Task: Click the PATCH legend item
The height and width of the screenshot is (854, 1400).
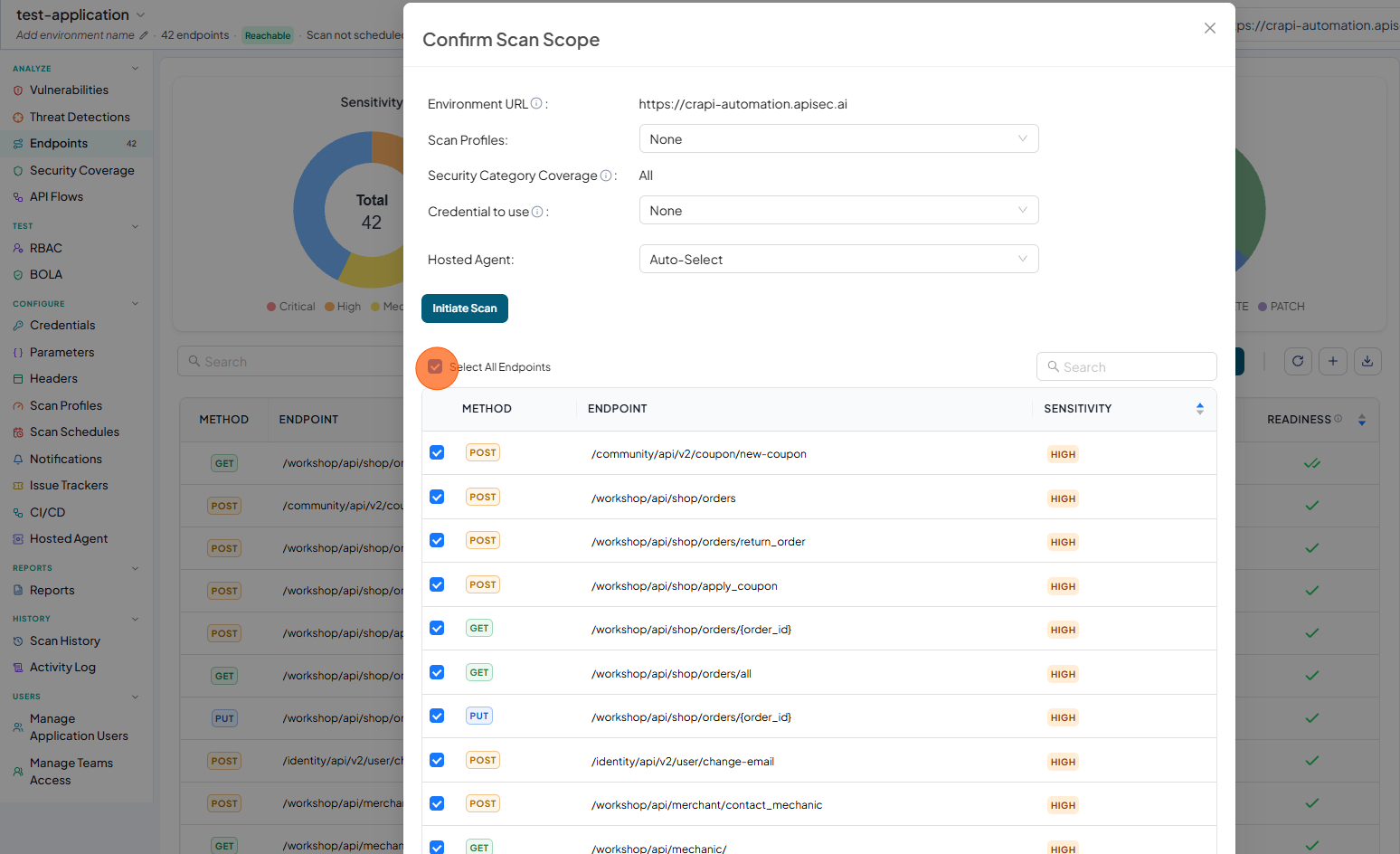Action: coord(1282,307)
